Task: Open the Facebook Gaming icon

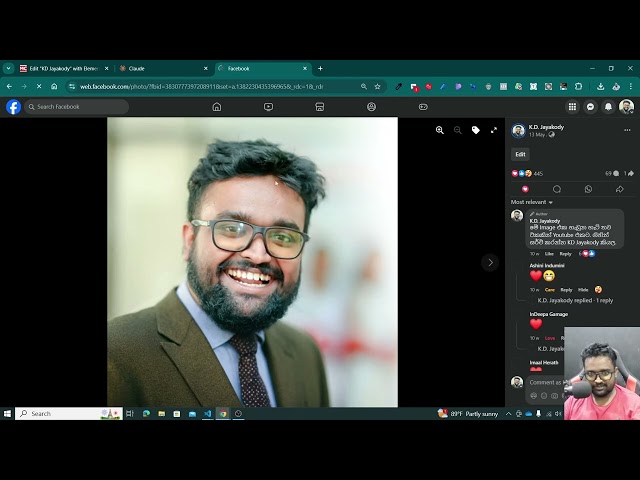Action: [423, 107]
